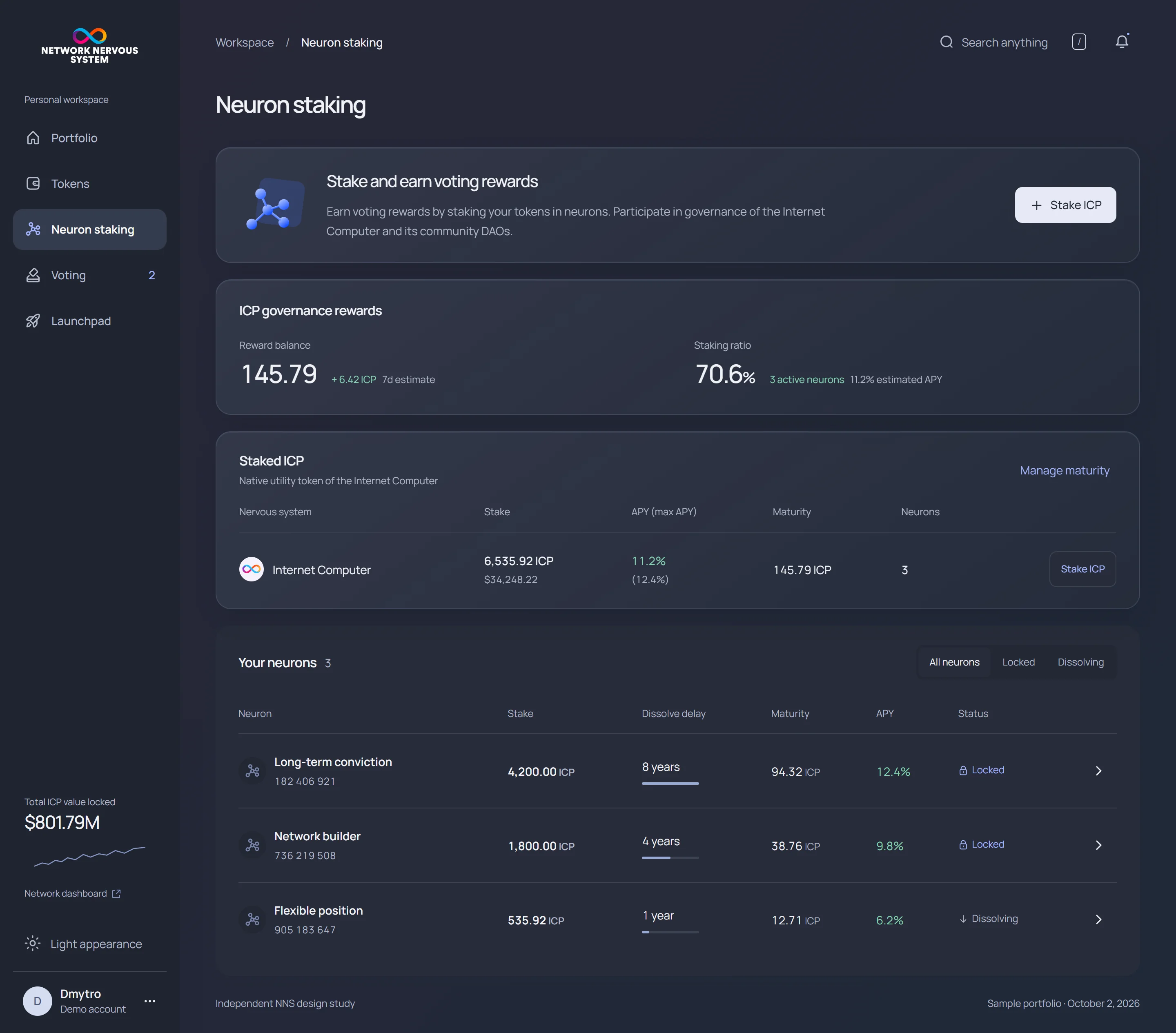Viewport: 1176px width, 1033px height.
Task: Select the Dissolving filter tab
Action: [1080, 662]
